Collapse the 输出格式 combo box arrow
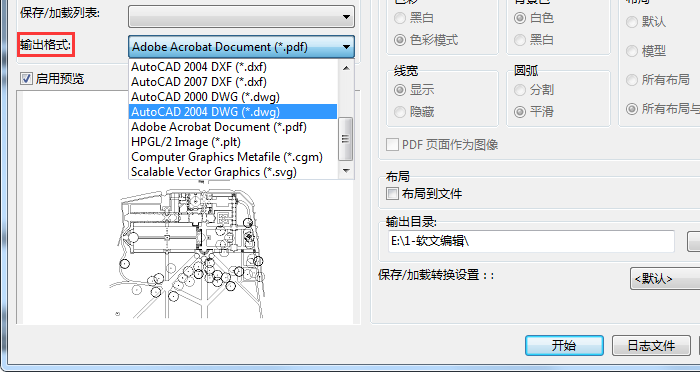The width and height of the screenshot is (700, 372). pos(346,47)
